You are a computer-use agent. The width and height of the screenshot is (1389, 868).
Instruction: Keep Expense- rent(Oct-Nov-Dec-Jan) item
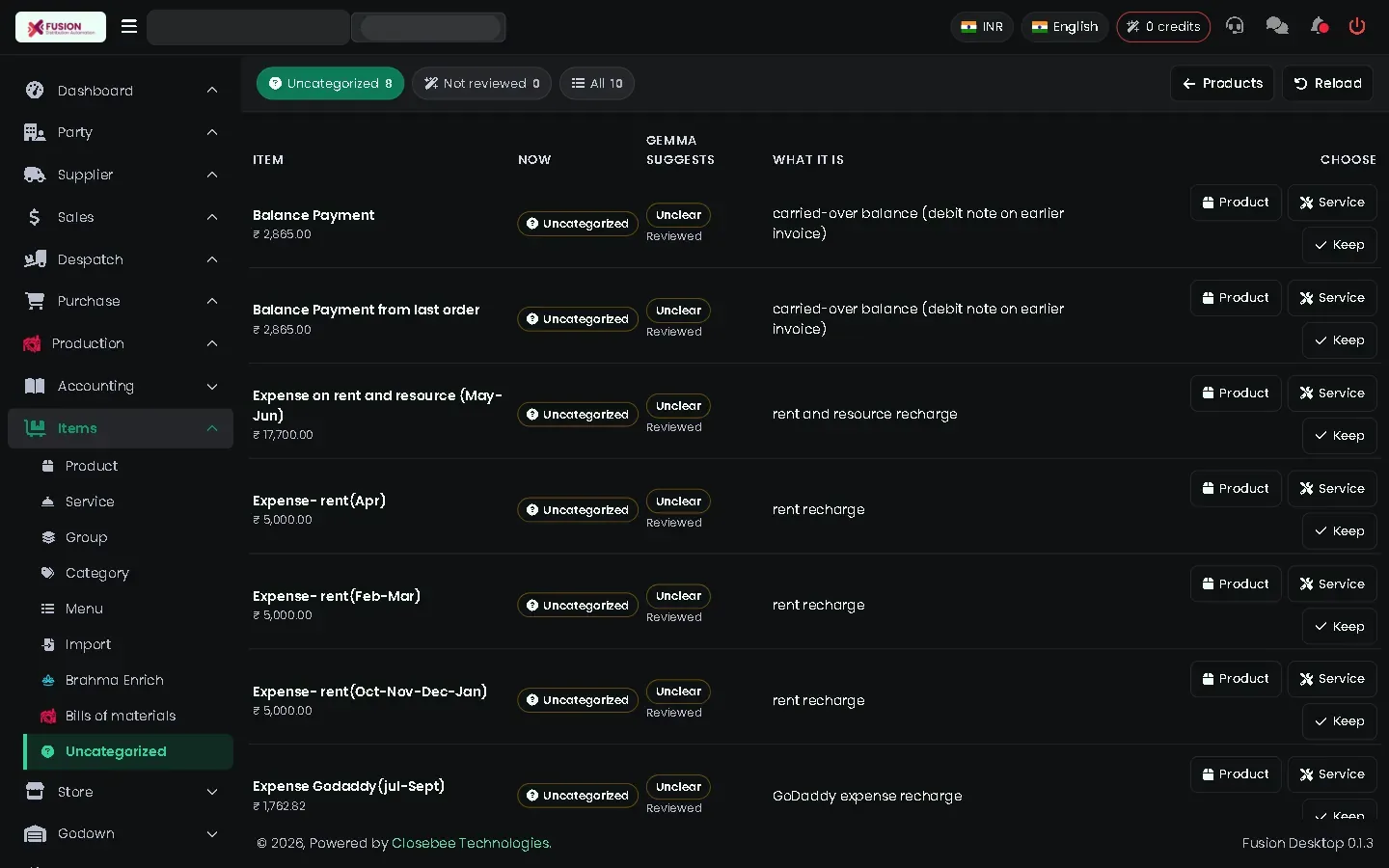pyautogui.click(x=1339, y=721)
